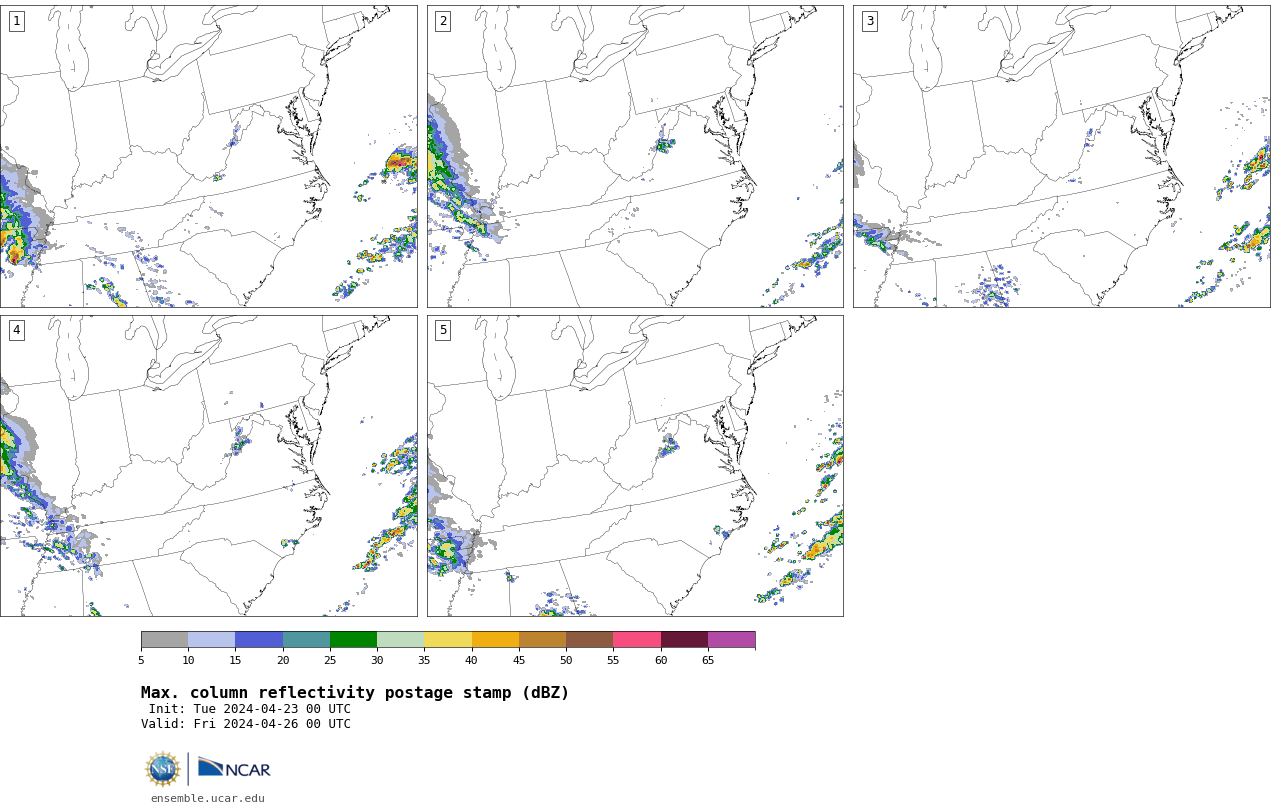
Task: Open ensemble member 1 postage stamp map
Action: click(208, 156)
